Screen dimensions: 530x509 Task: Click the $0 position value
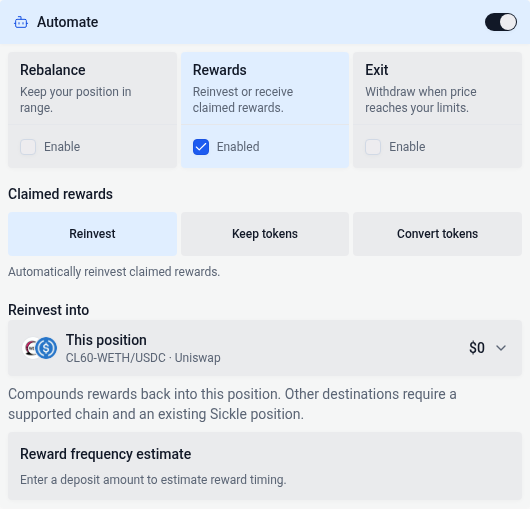pyautogui.click(x=477, y=348)
